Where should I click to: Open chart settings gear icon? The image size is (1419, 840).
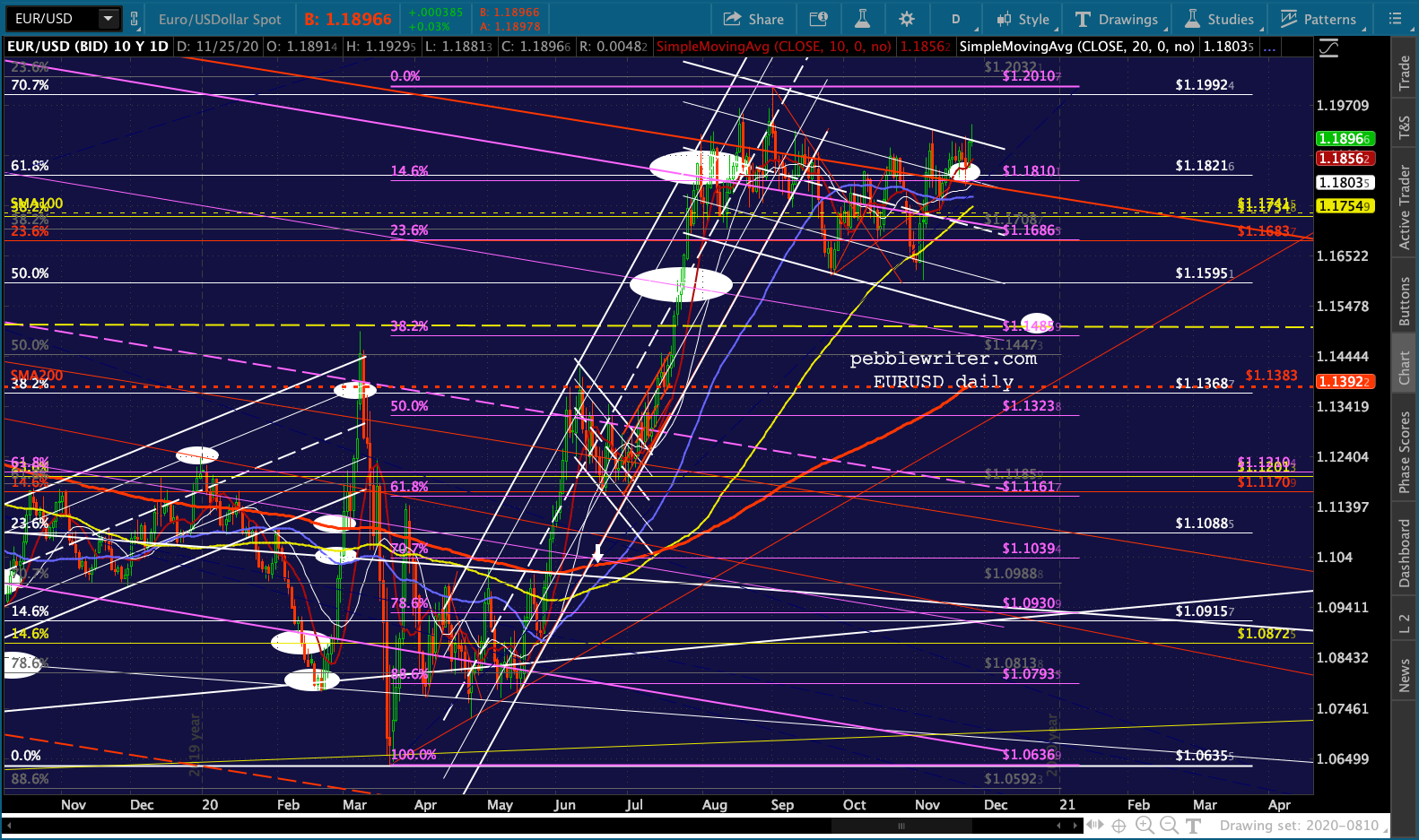click(907, 19)
